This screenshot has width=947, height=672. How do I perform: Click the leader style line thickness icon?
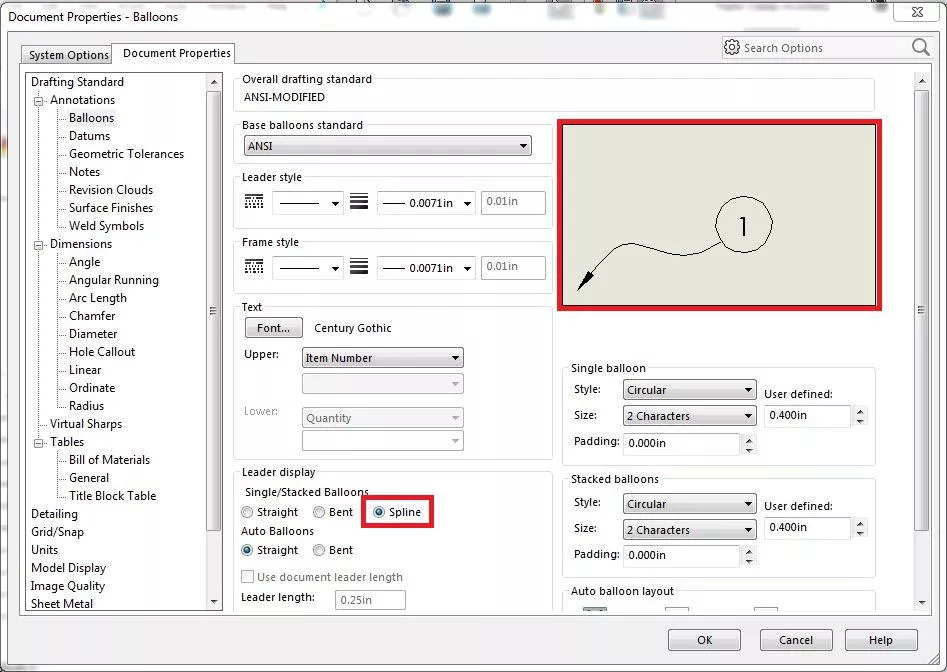tap(359, 202)
